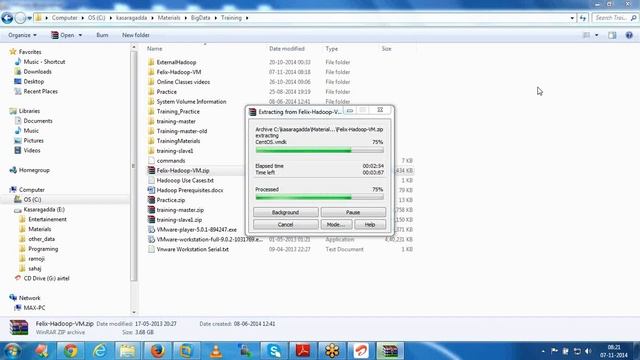The image size is (640, 360).
Task: Open the Windows Start button
Action: pyautogui.click(x=13, y=351)
